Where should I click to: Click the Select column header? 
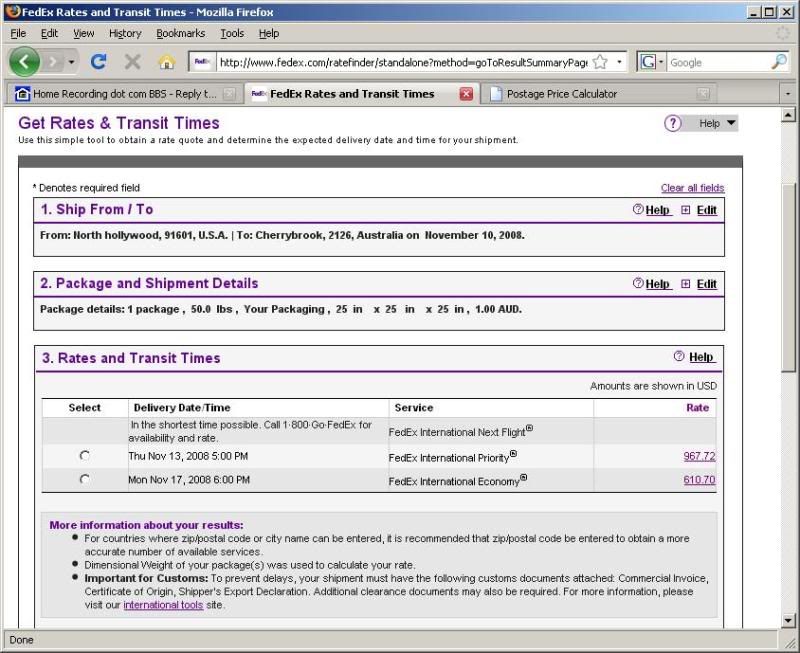(x=85, y=408)
